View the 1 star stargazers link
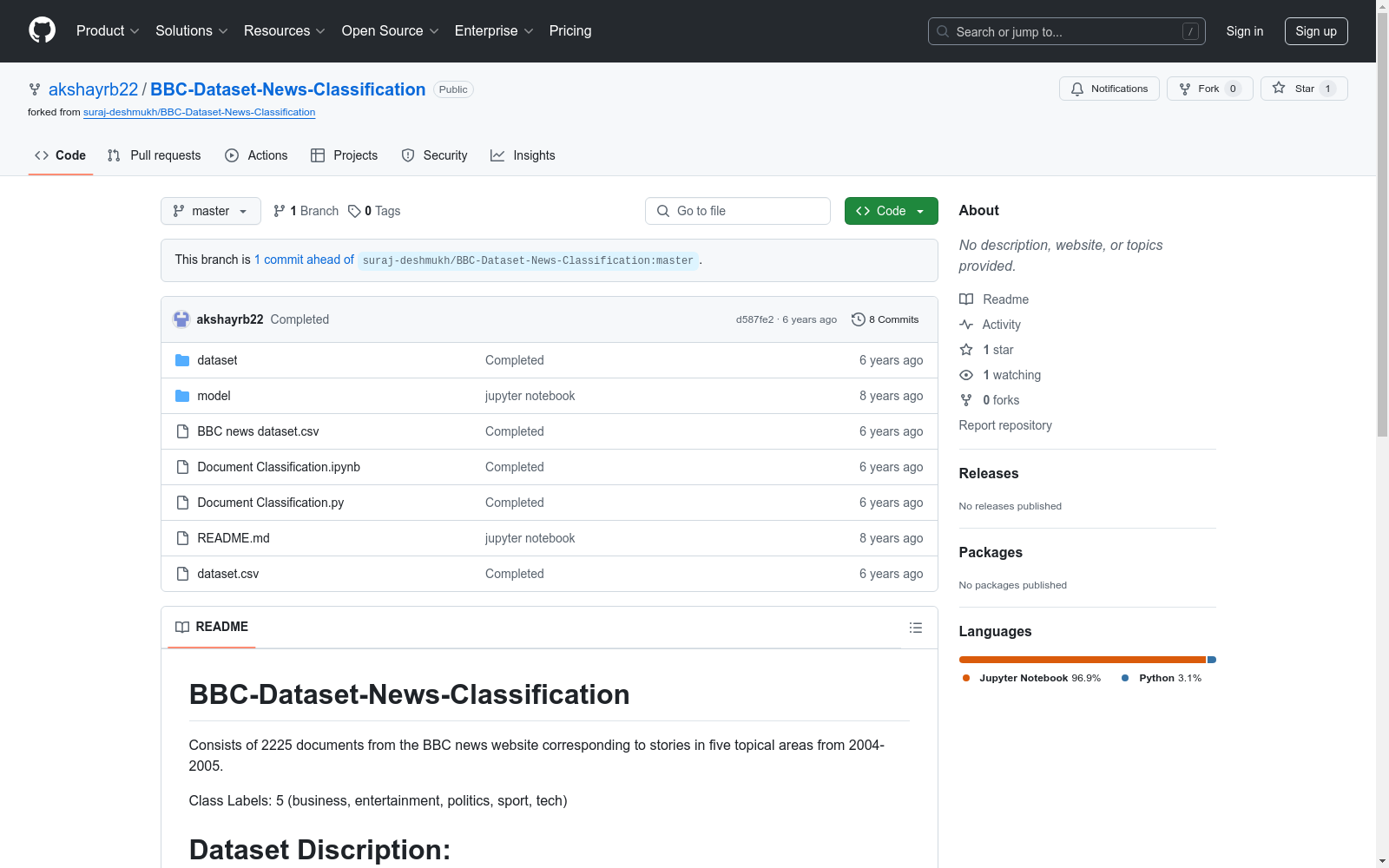This screenshot has height=868, width=1389. coord(986,350)
